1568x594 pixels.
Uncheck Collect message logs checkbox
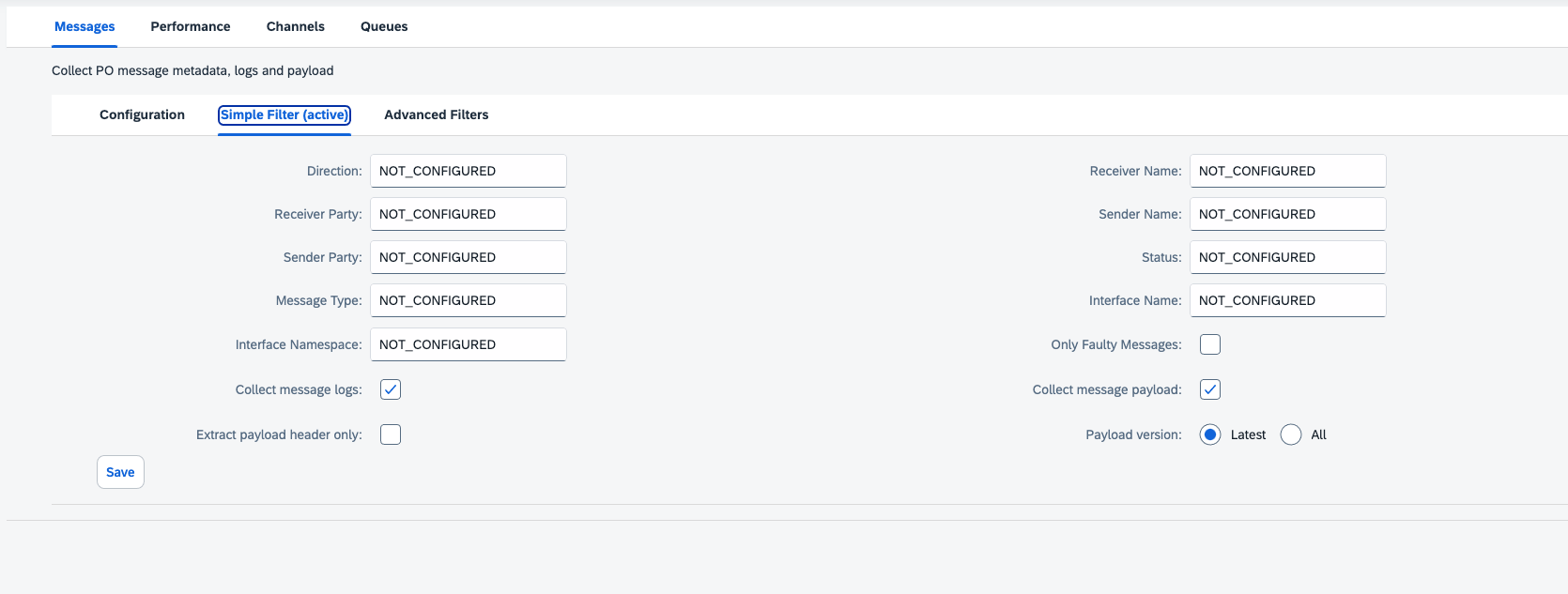391,389
